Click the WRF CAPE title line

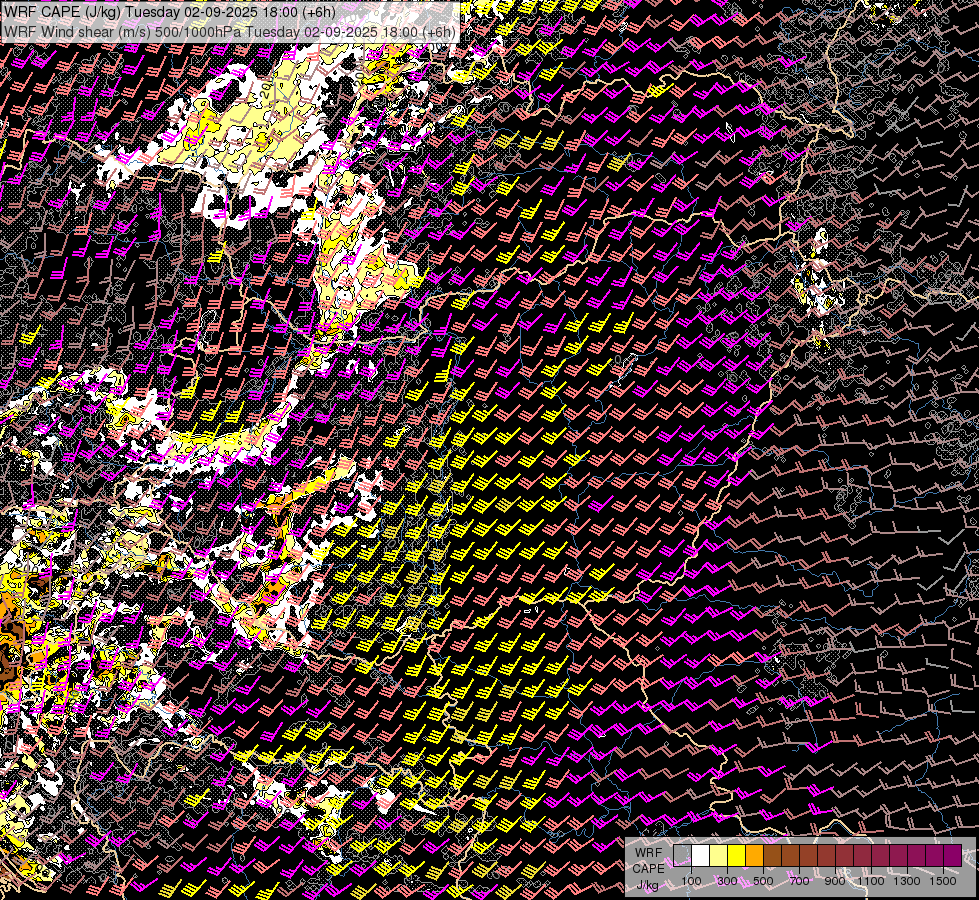point(169,12)
